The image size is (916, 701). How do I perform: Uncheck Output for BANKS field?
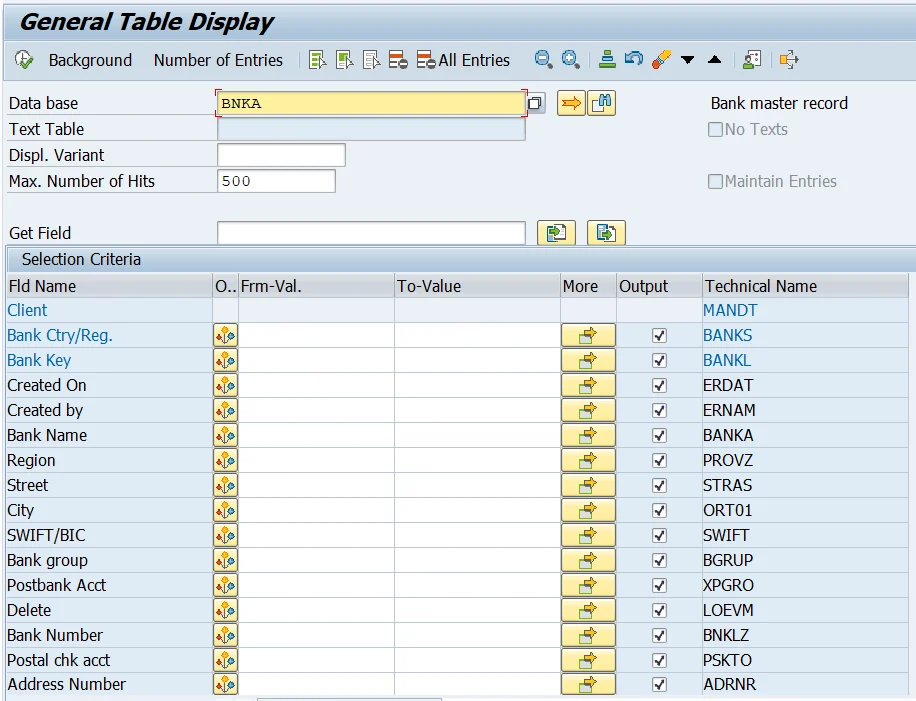660,336
